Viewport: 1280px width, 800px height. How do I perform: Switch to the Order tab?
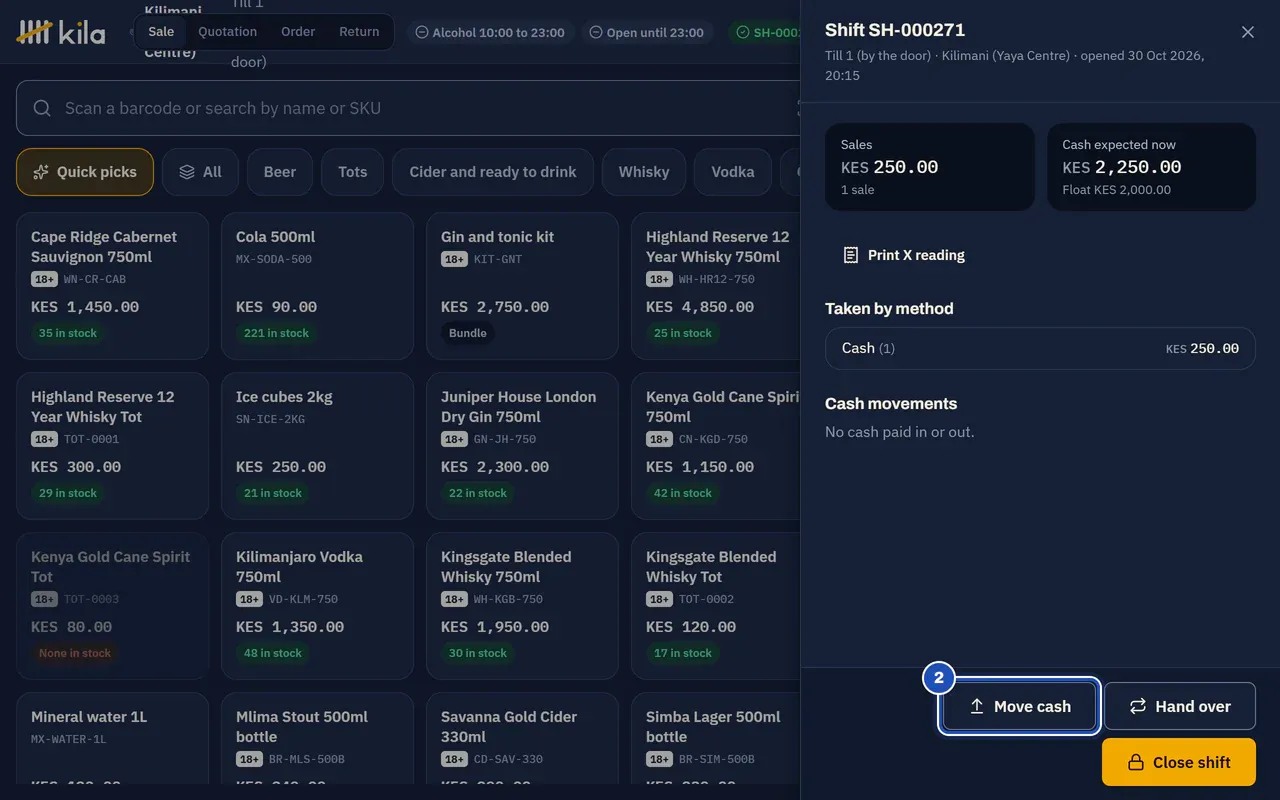coord(298,31)
